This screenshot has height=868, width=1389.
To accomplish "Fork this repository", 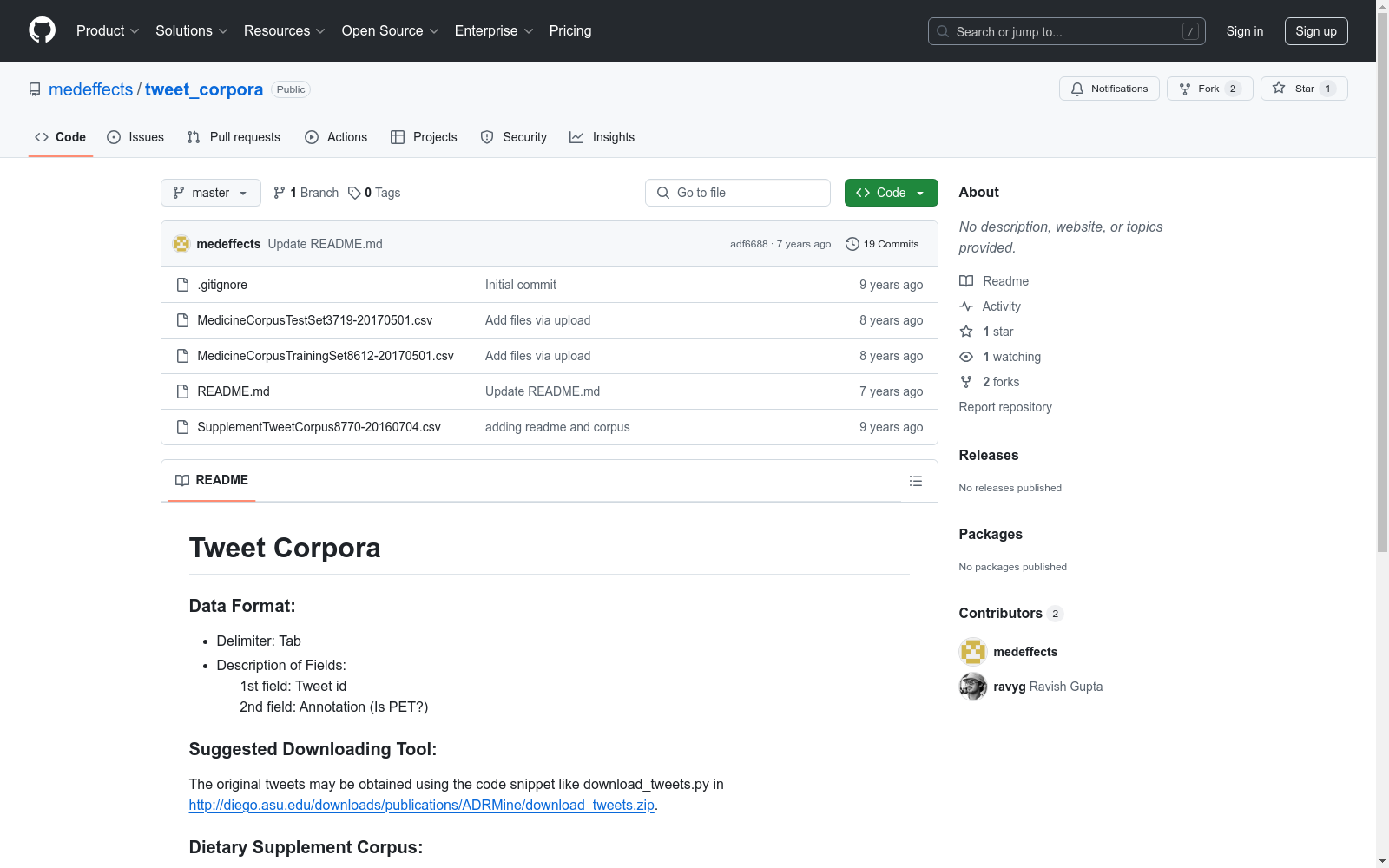I will (1209, 89).
